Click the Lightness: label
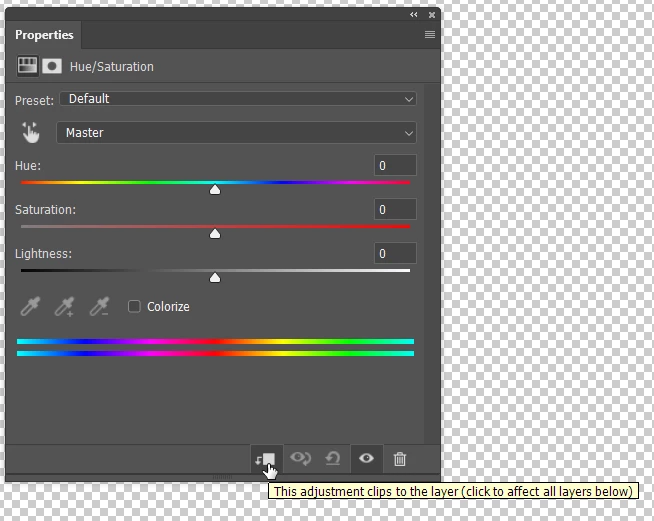Screen dimensions: 654x521 (x=43, y=254)
